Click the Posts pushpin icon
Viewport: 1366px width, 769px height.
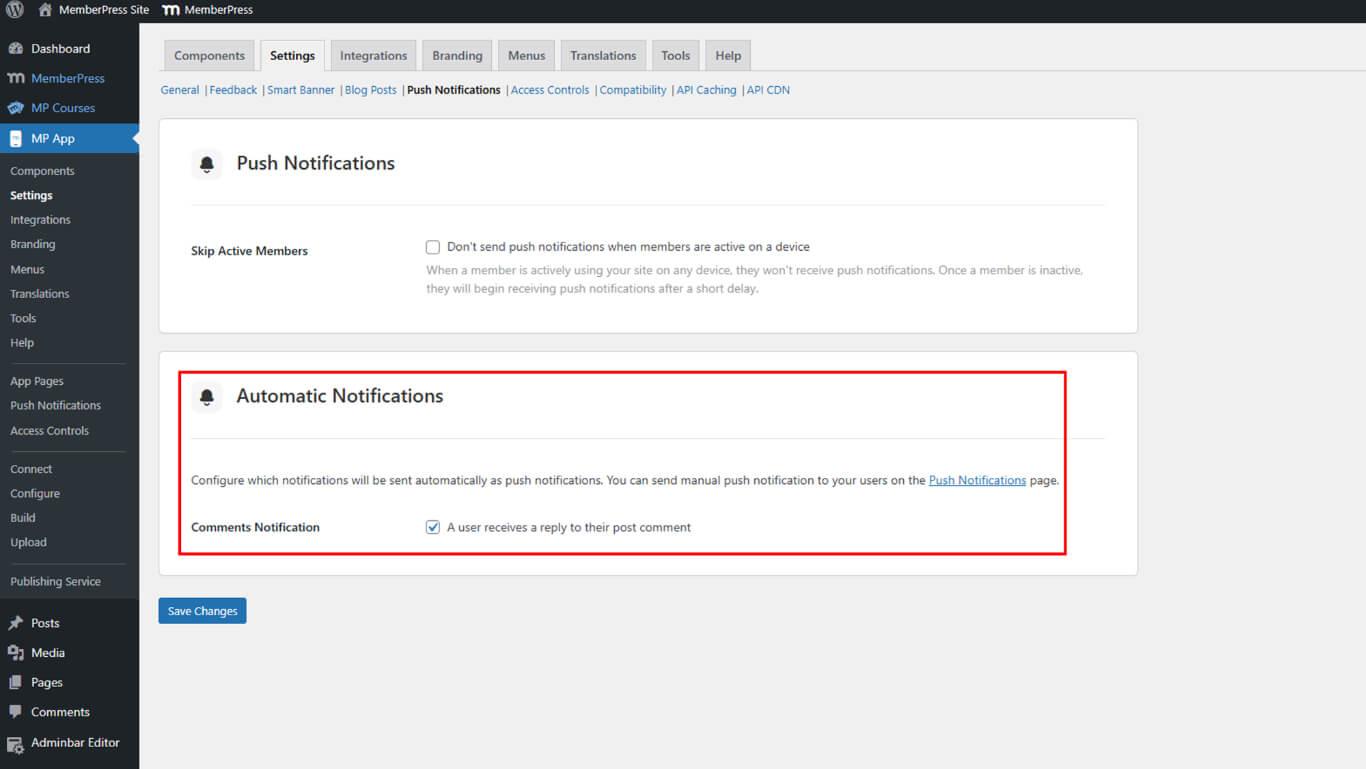(x=16, y=623)
